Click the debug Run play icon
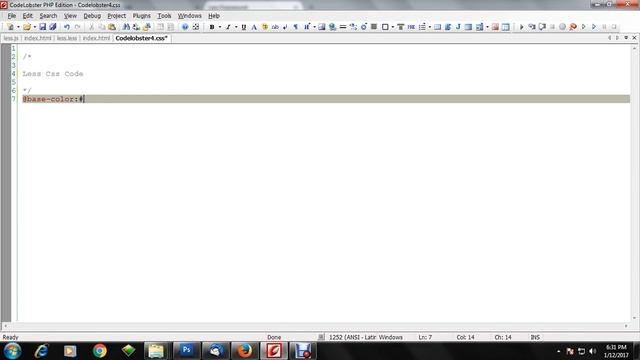The width and height of the screenshot is (640, 360). point(521,27)
